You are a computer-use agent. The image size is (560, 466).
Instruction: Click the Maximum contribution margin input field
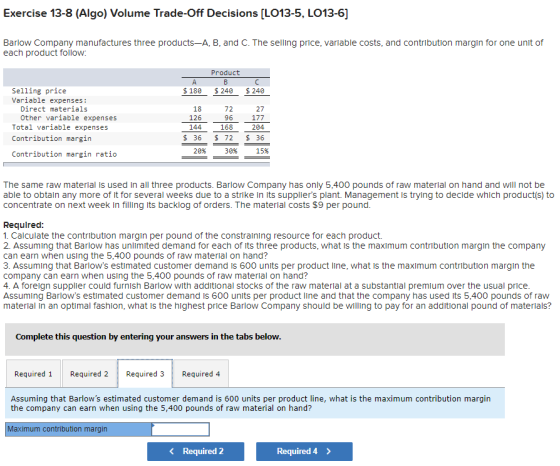coord(180,429)
